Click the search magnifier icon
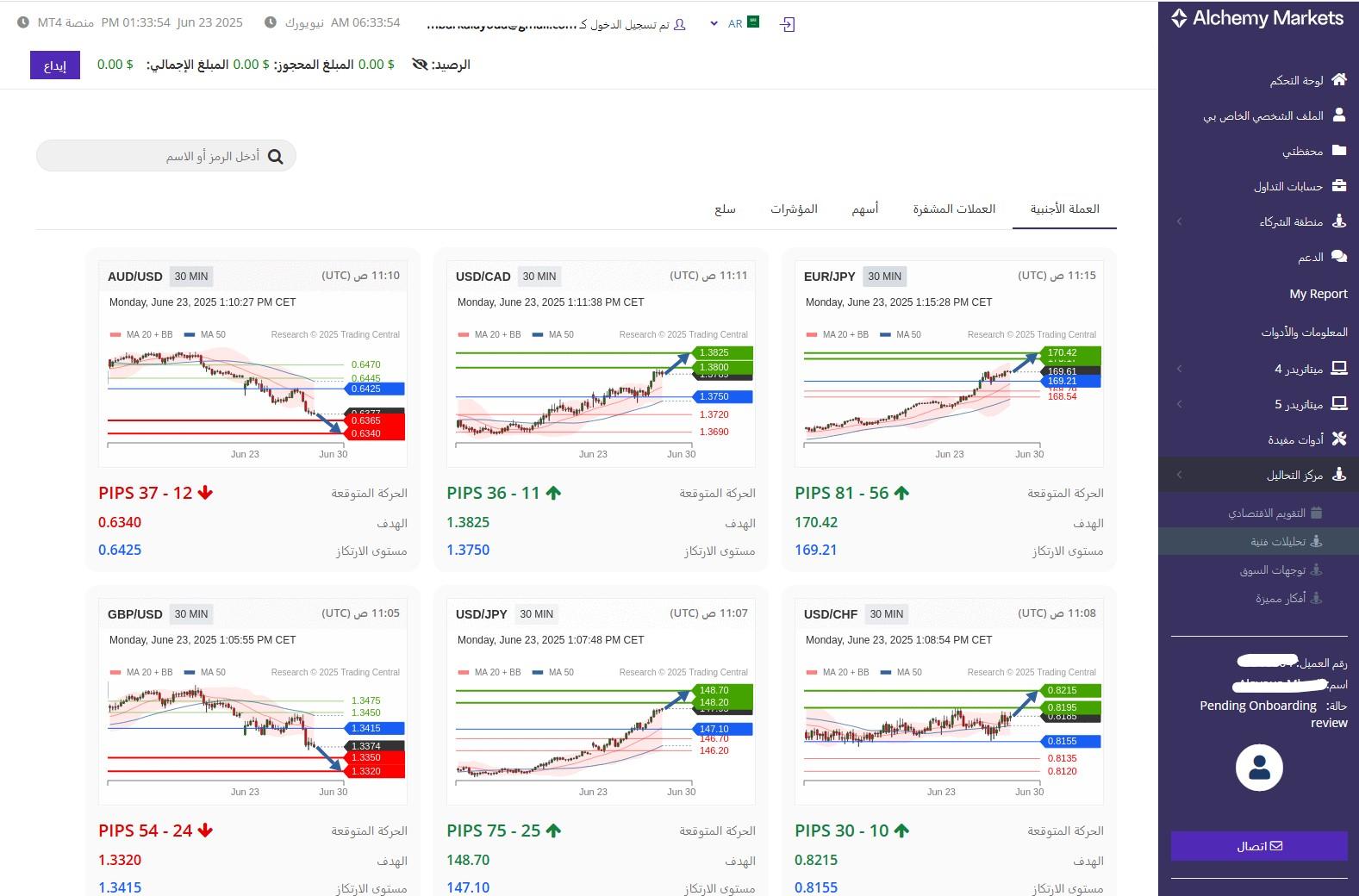Viewport: 1359px width, 896px height. pyautogui.click(x=275, y=156)
